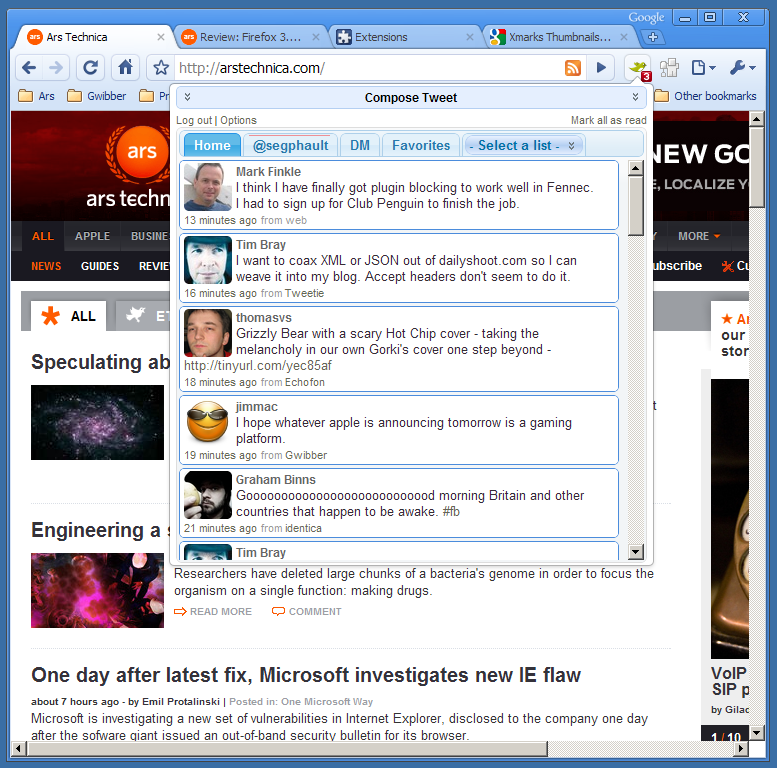Switch to the Review: Firefox 3 tab
The width and height of the screenshot is (777, 768).
pyautogui.click(x=250, y=37)
